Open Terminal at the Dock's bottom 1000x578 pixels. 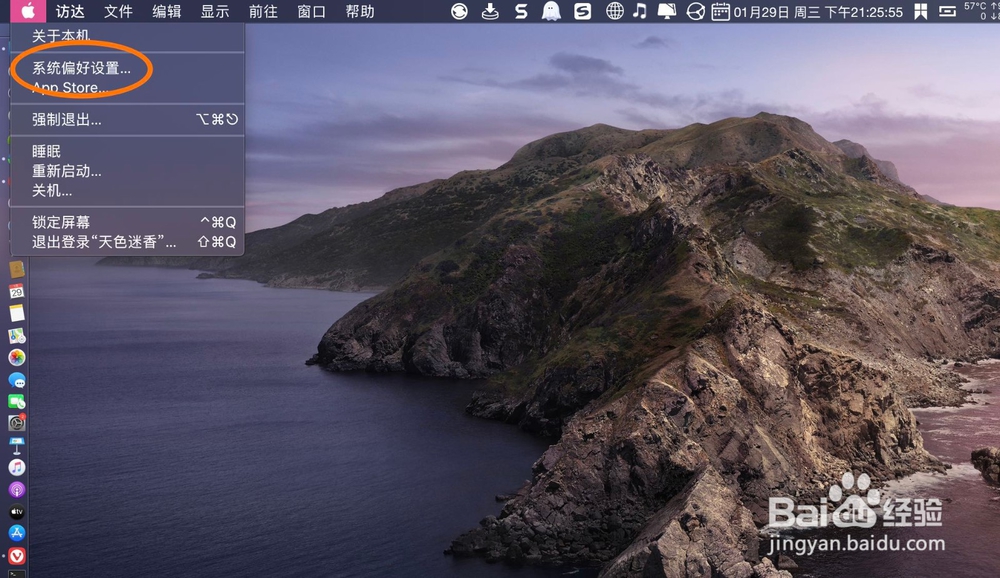17,574
